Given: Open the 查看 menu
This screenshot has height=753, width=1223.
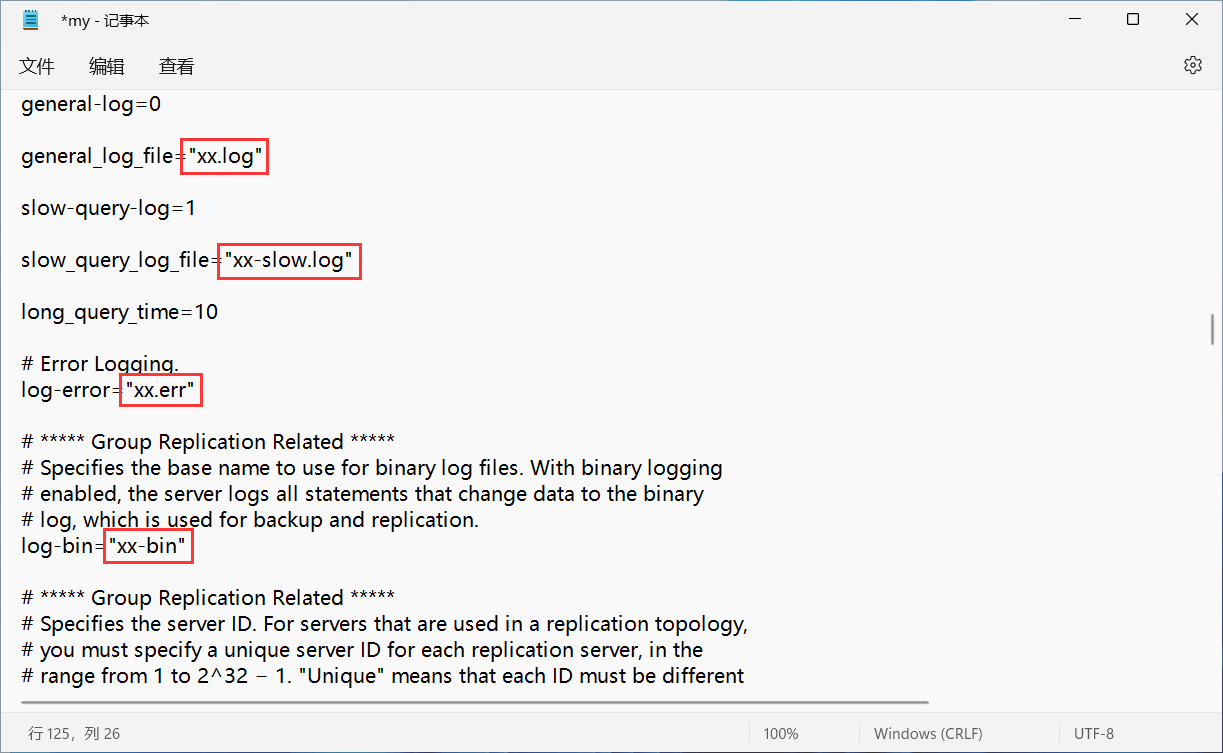Looking at the screenshot, I should (177, 66).
